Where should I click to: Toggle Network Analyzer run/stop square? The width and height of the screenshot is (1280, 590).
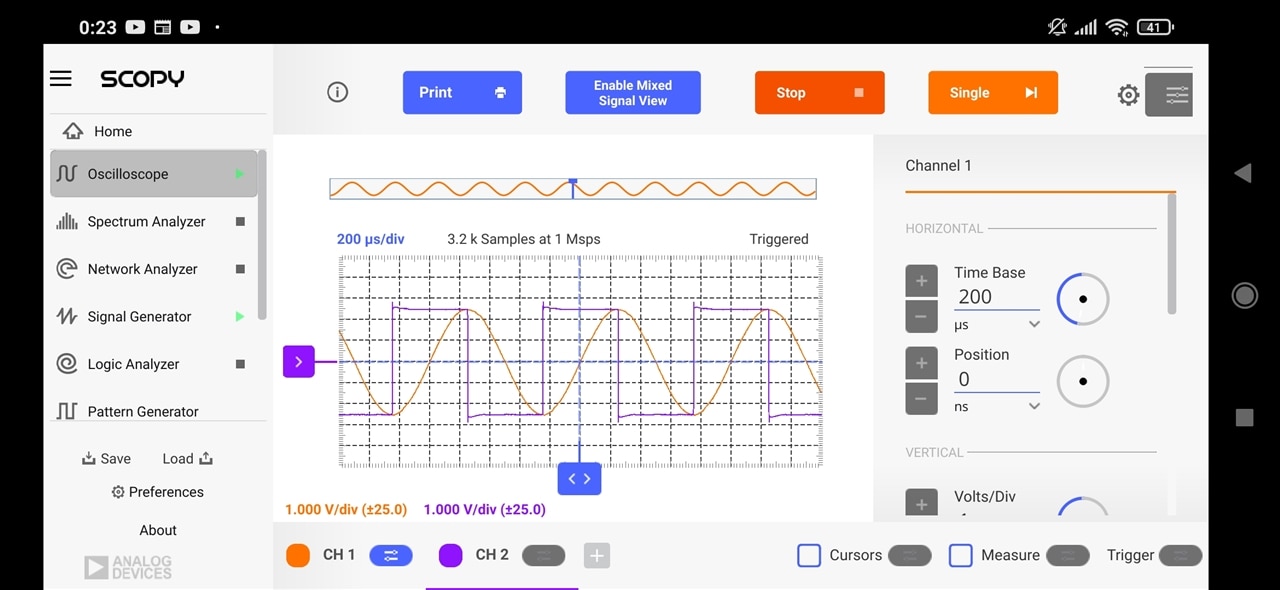coord(240,269)
